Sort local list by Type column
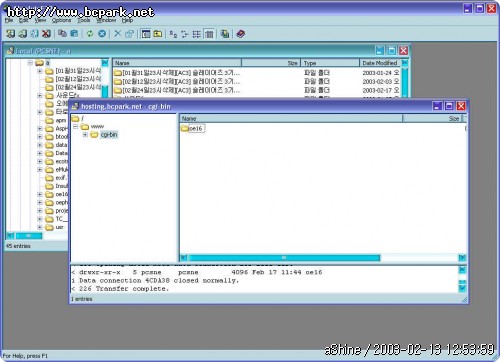Screen dimensions: 500x362 pyautogui.click(x=330, y=63)
